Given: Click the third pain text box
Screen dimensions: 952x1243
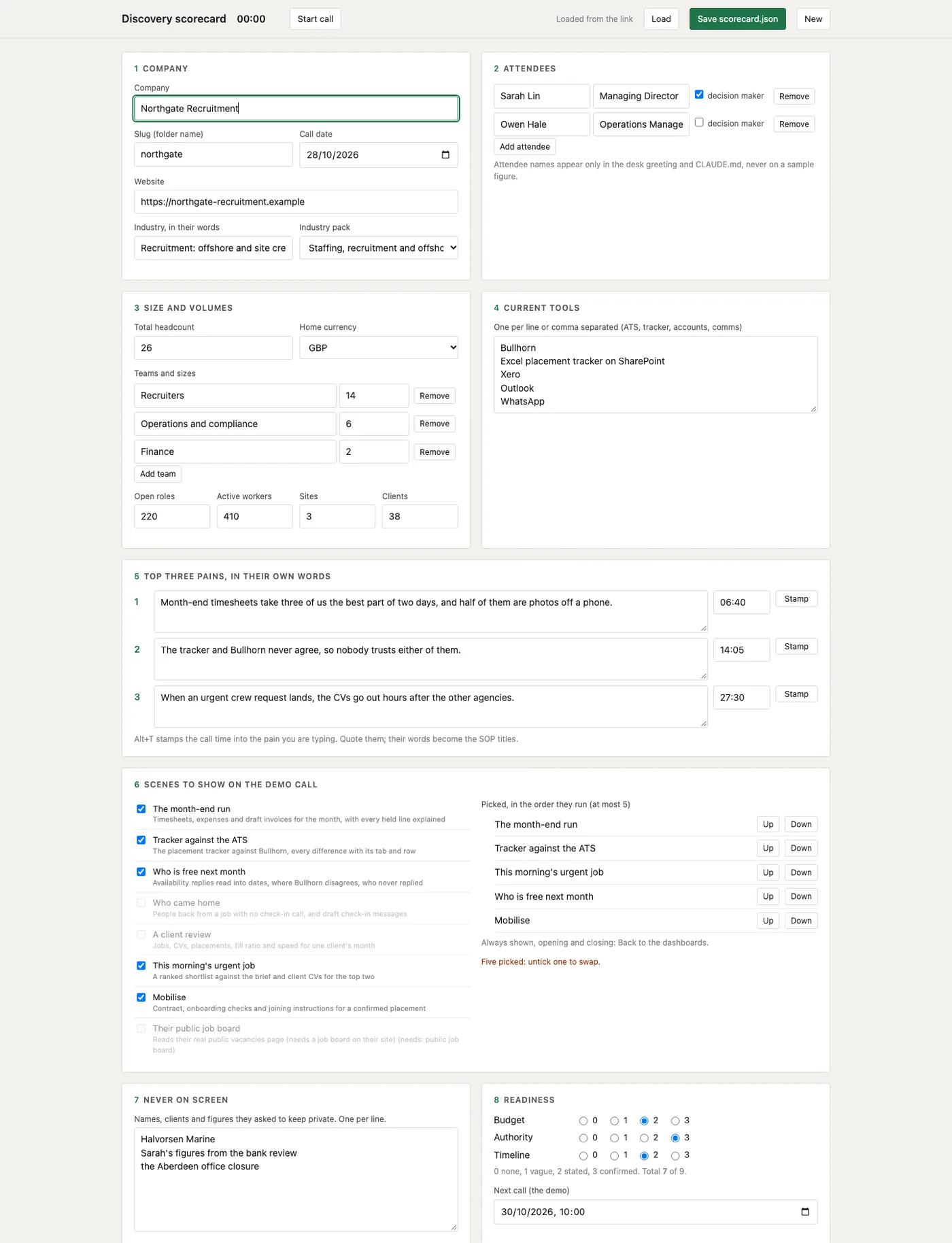Looking at the screenshot, I should click(x=431, y=706).
